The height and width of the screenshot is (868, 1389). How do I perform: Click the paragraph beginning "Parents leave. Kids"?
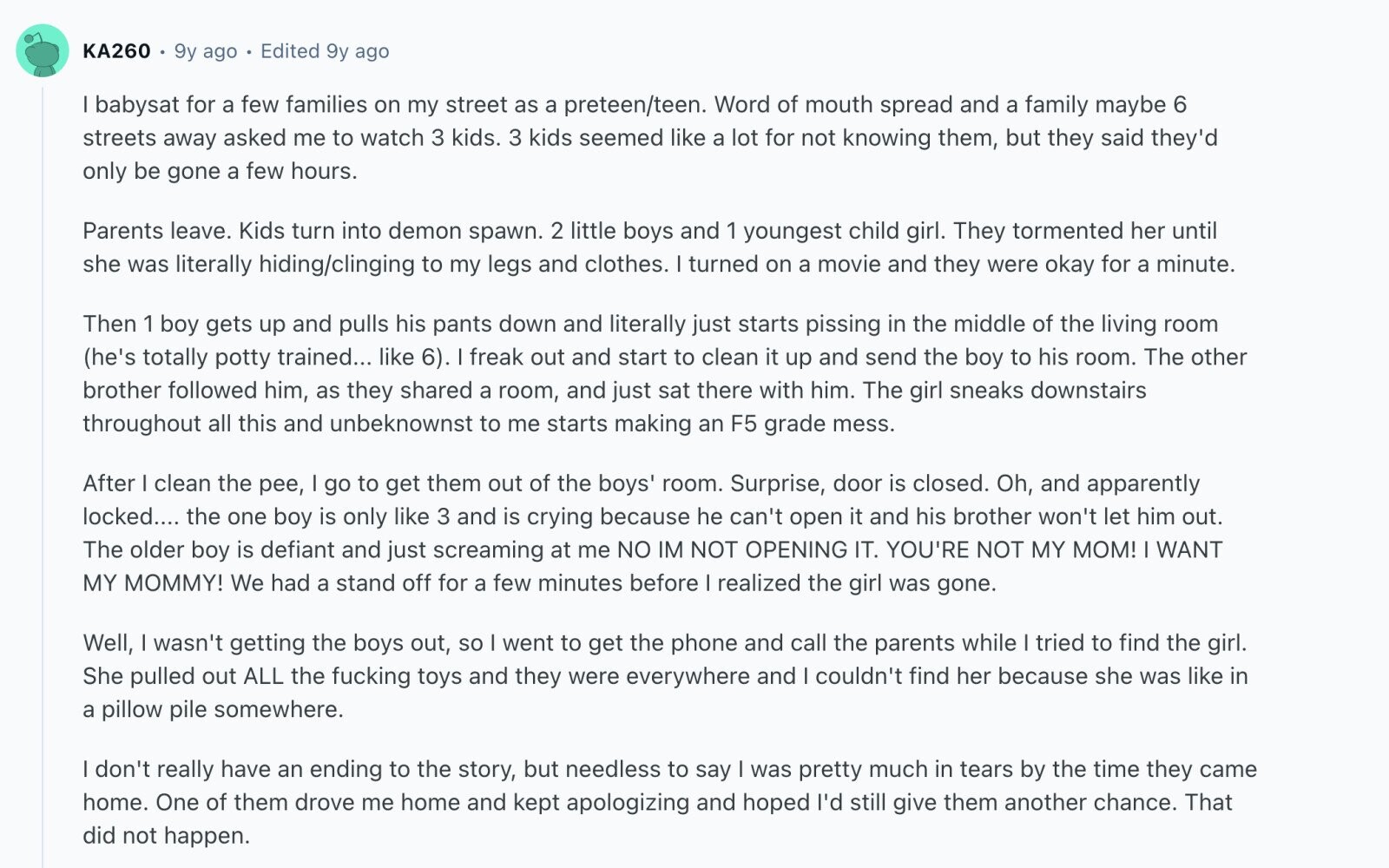[x=659, y=247]
